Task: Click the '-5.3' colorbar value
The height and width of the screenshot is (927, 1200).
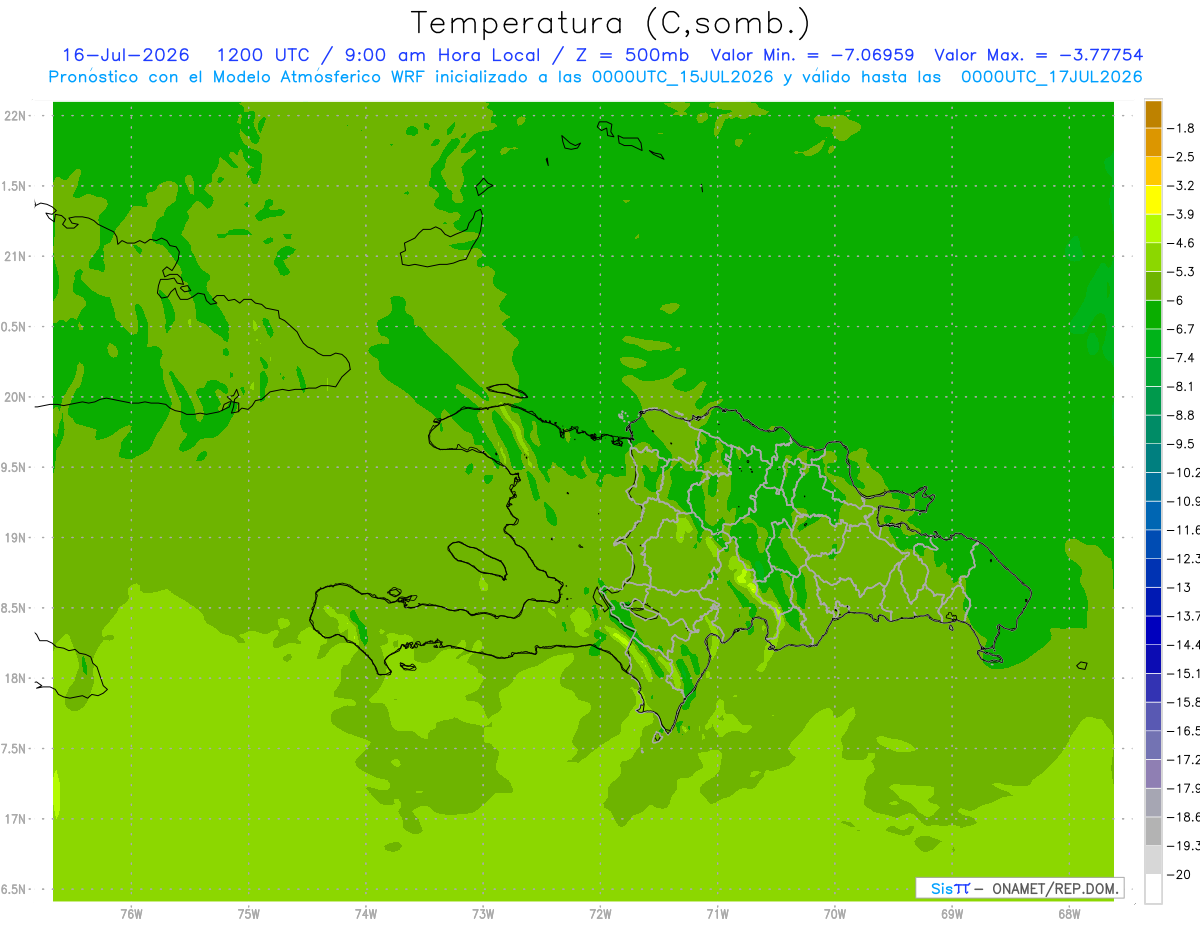Action: click(x=1182, y=272)
